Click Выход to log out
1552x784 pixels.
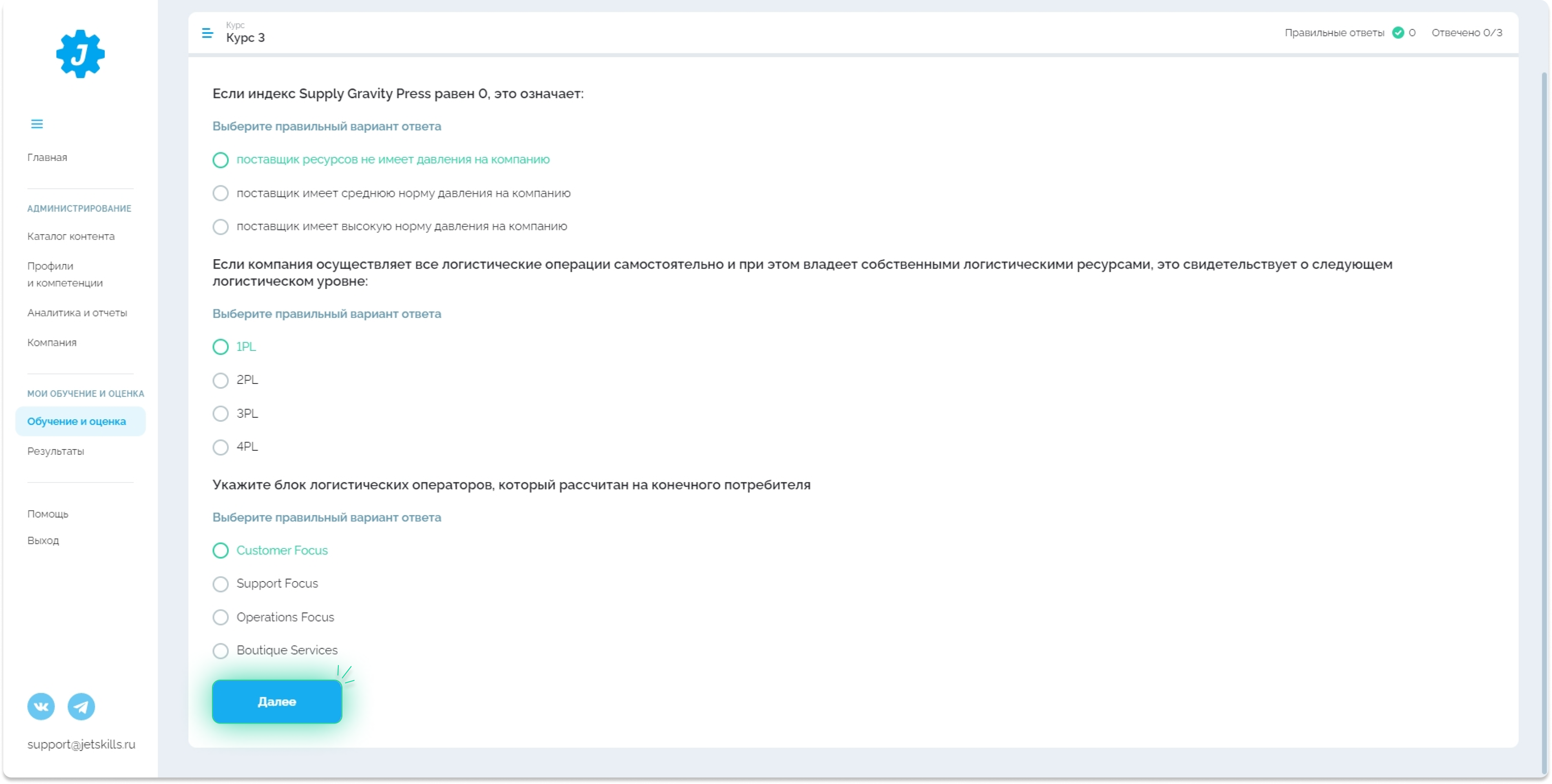[43, 541]
